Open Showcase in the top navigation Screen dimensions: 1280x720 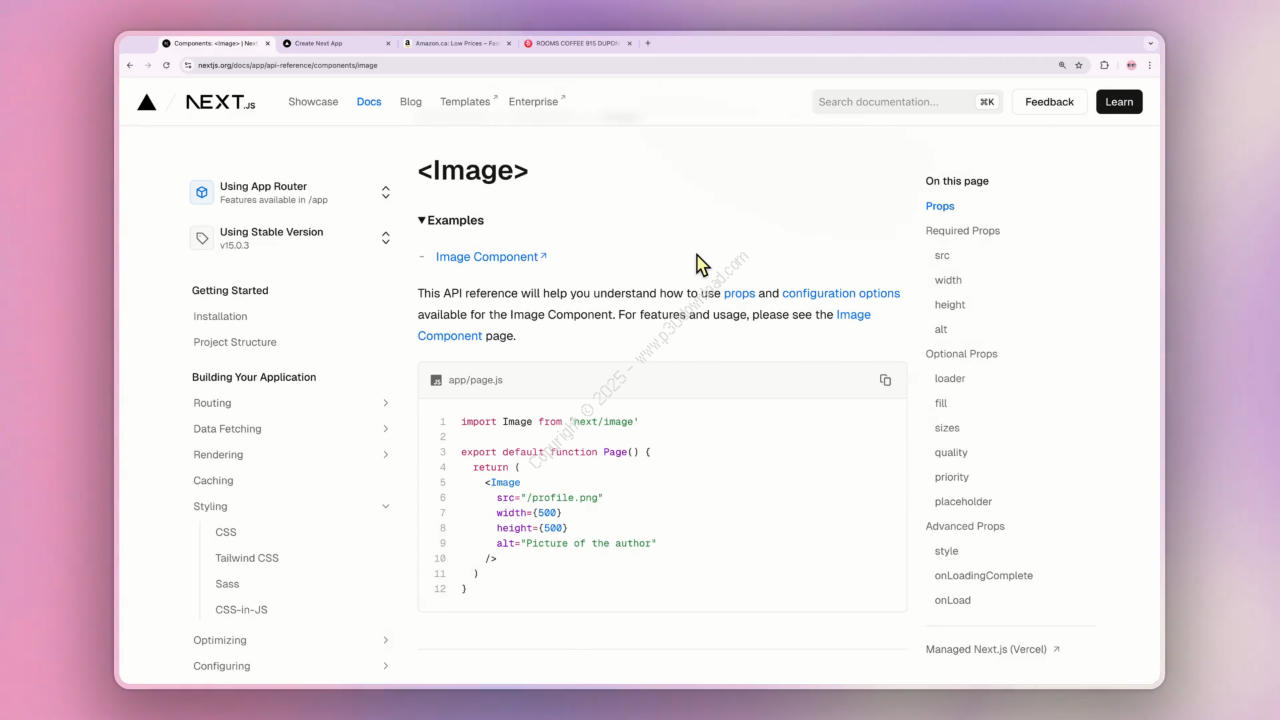tap(313, 102)
